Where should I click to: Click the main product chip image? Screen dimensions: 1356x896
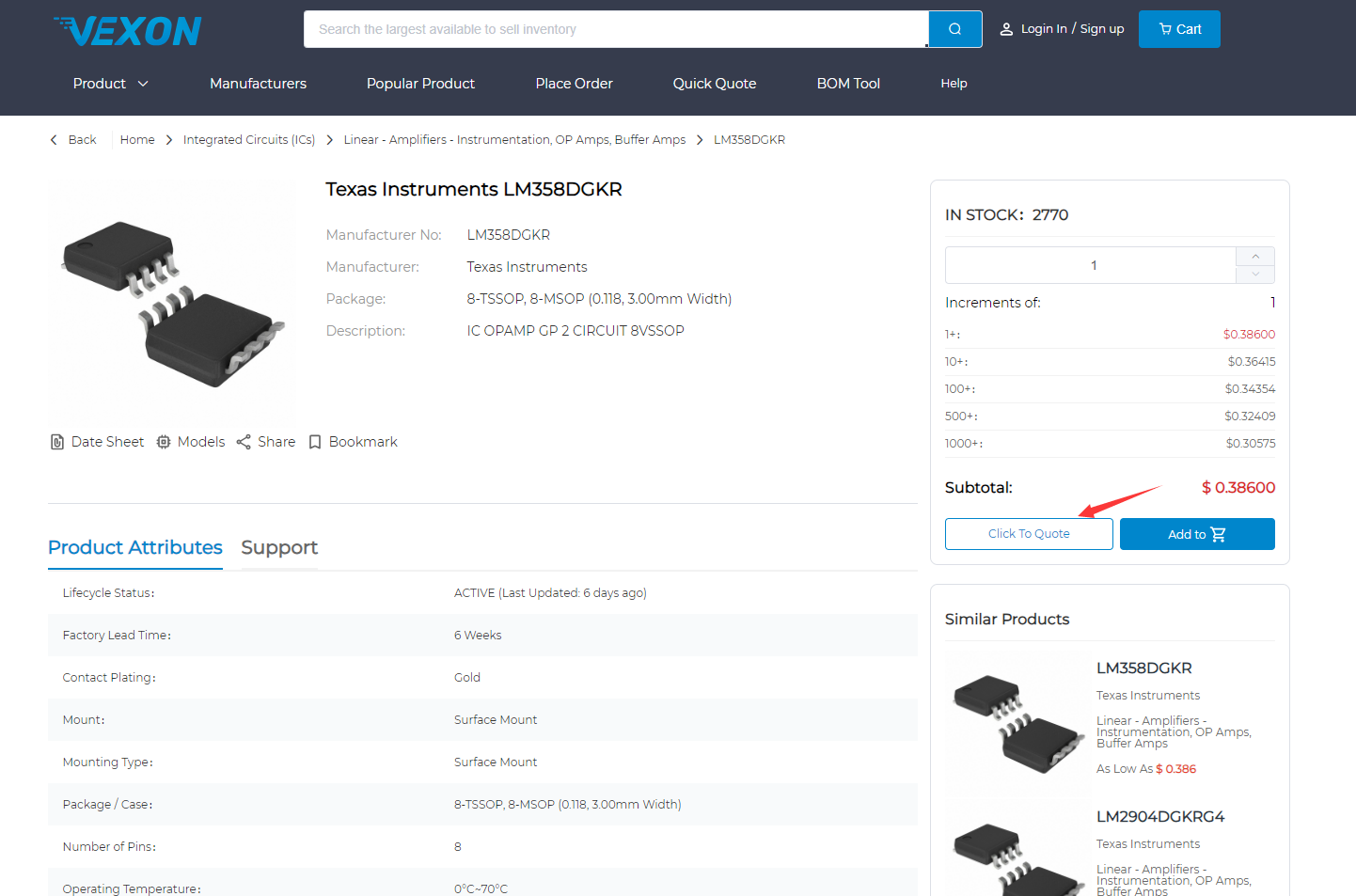(172, 304)
